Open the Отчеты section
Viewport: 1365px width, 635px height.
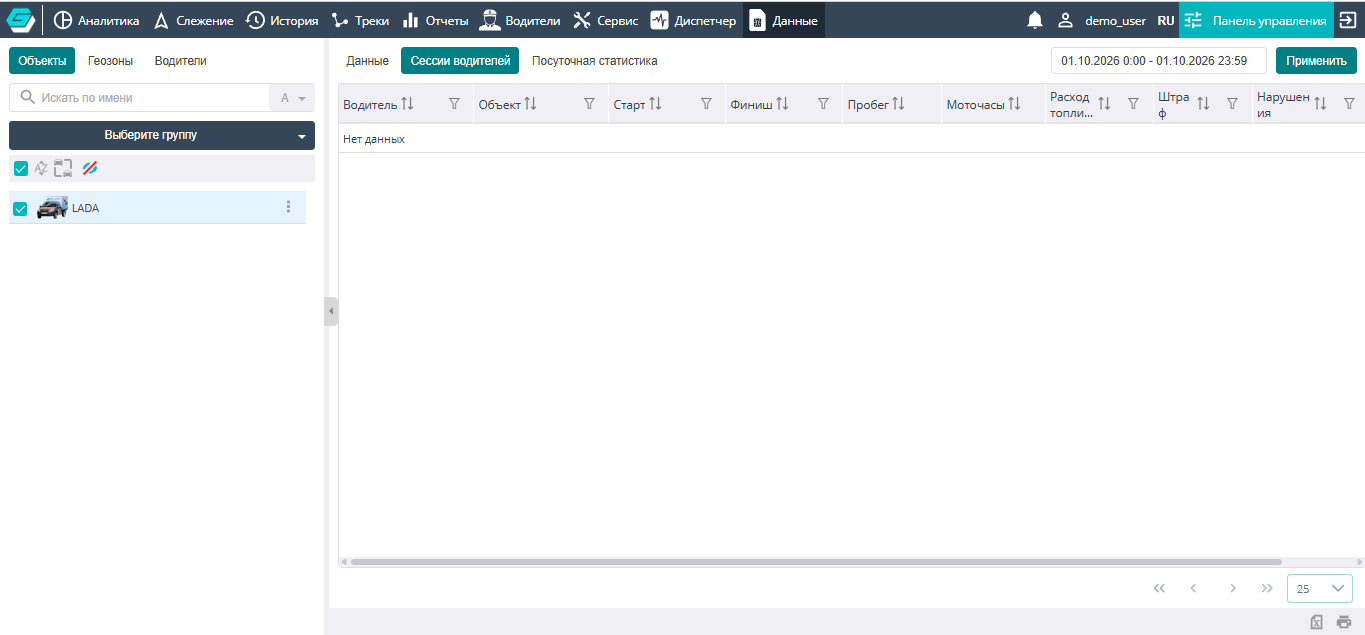tap(435, 20)
